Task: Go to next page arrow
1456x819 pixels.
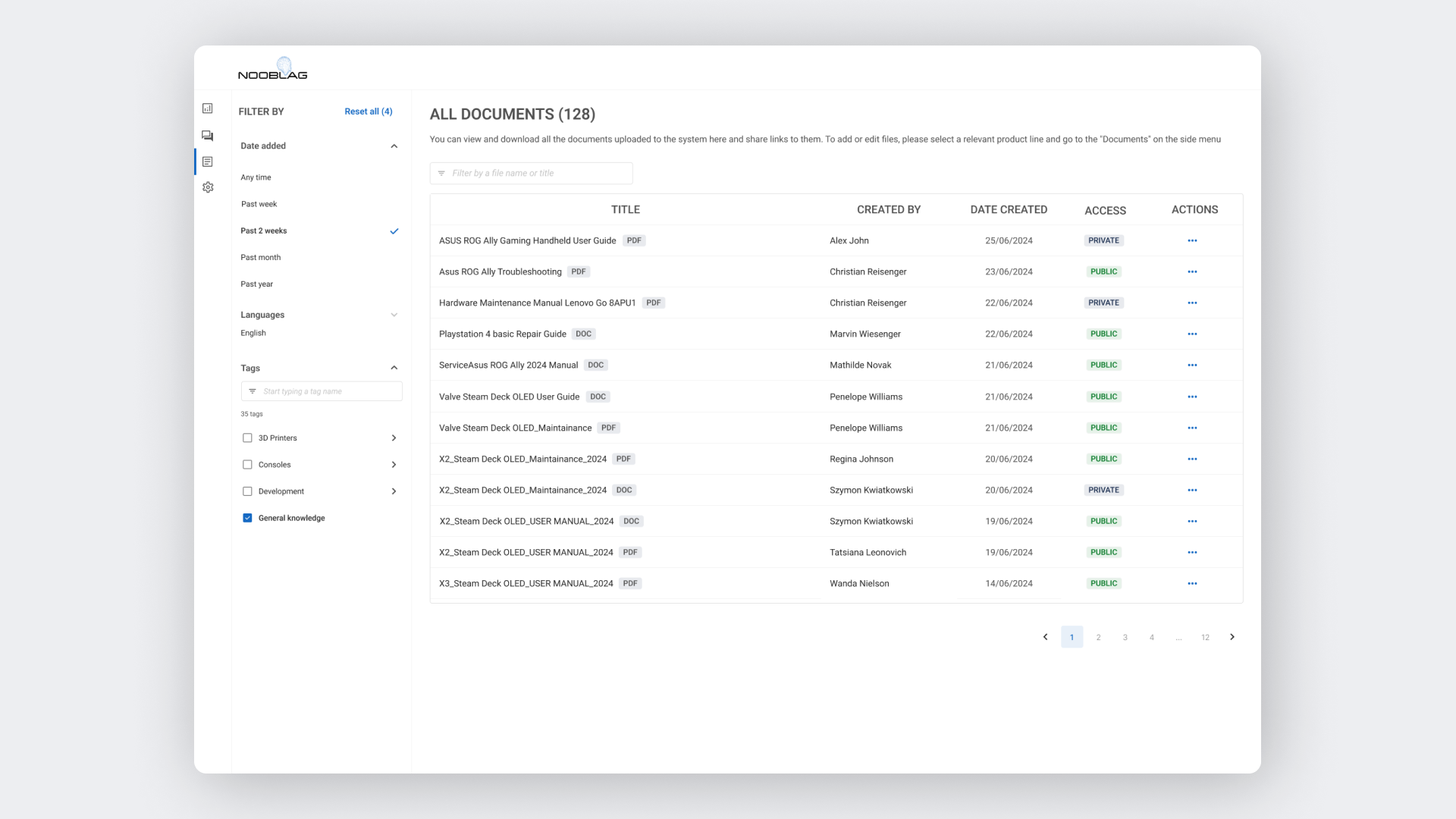Action: tap(1232, 637)
